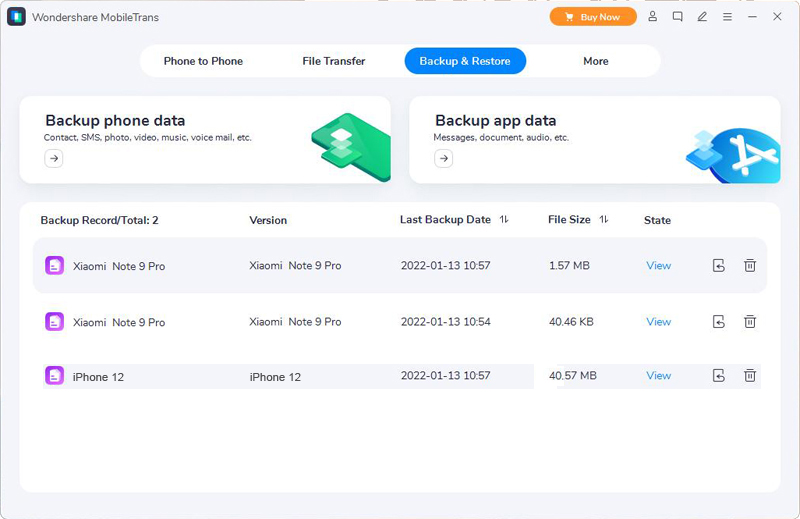Click the edit pencil icon in title bar
This screenshot has width=800, height=519.
pos(702,16)
